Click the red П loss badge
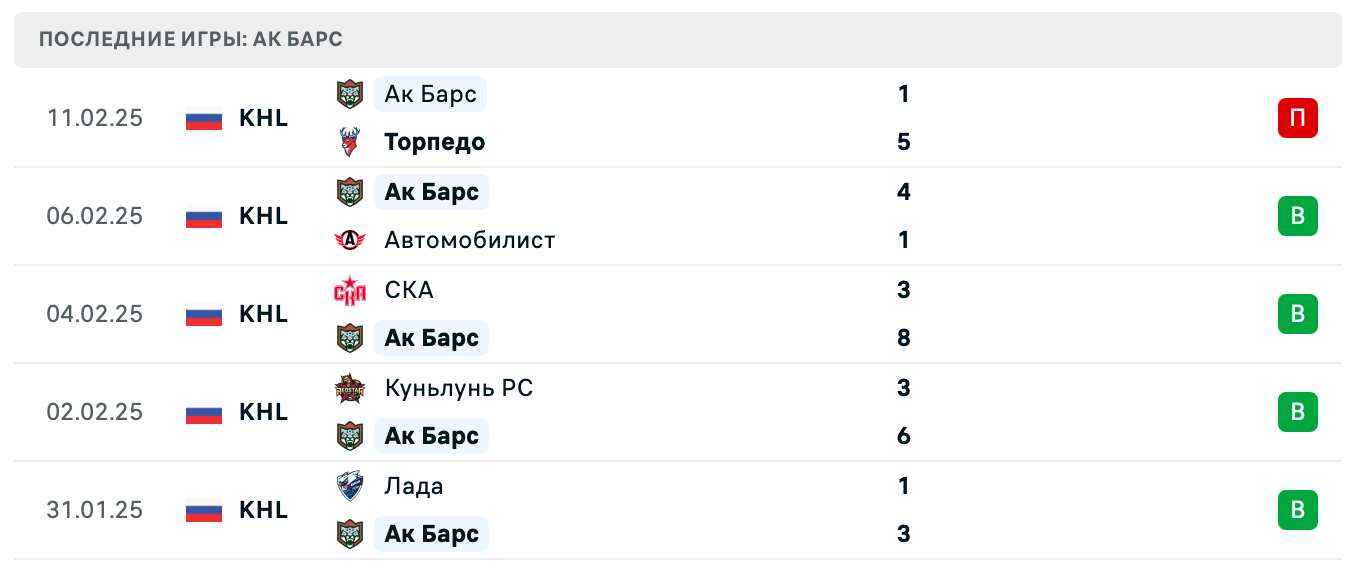 click(1297, 118)
